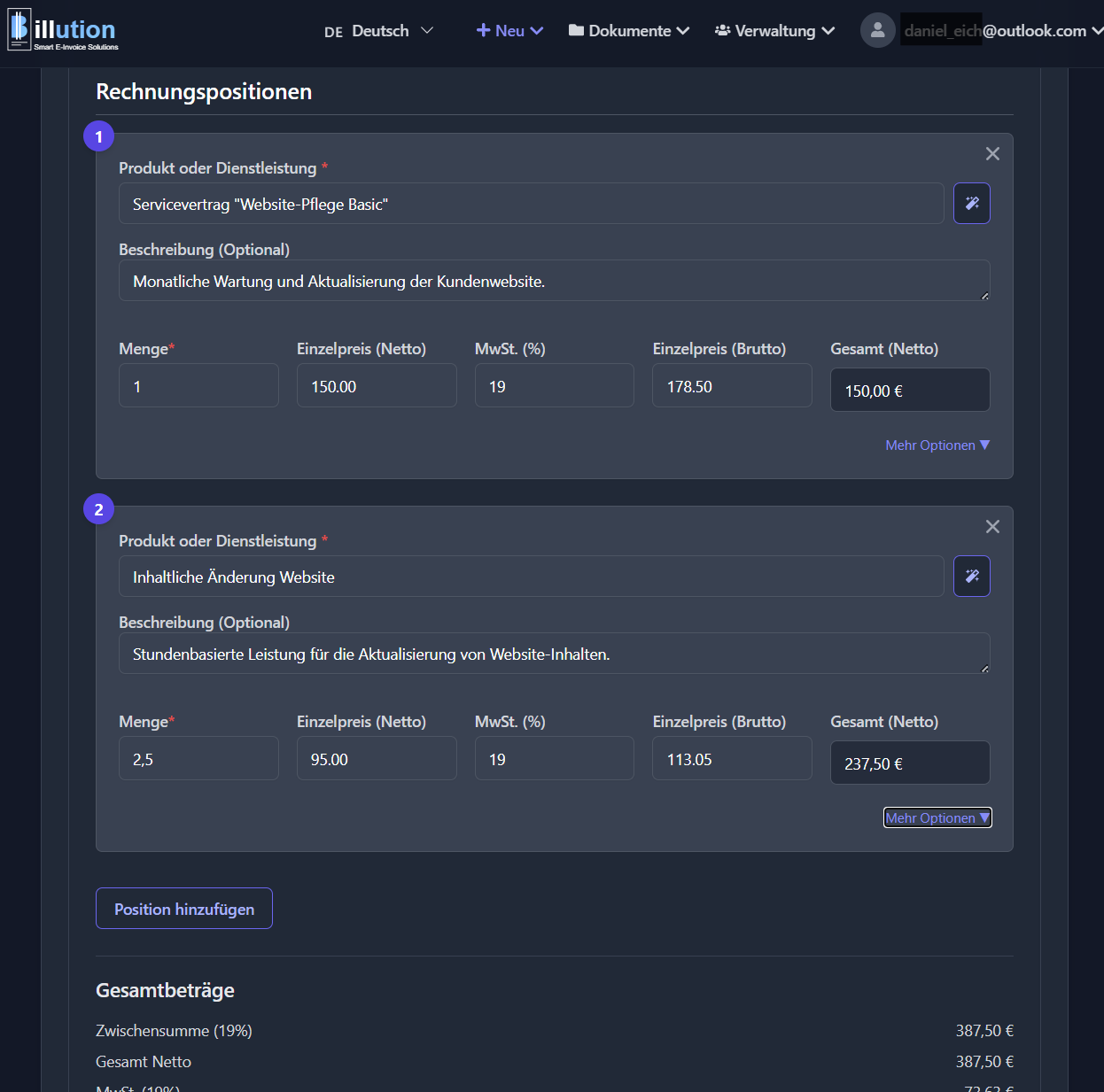Viewport: 1104px width, 1092px height.
Task: Remove position 2 with the X icon
Action: [992, 527]
